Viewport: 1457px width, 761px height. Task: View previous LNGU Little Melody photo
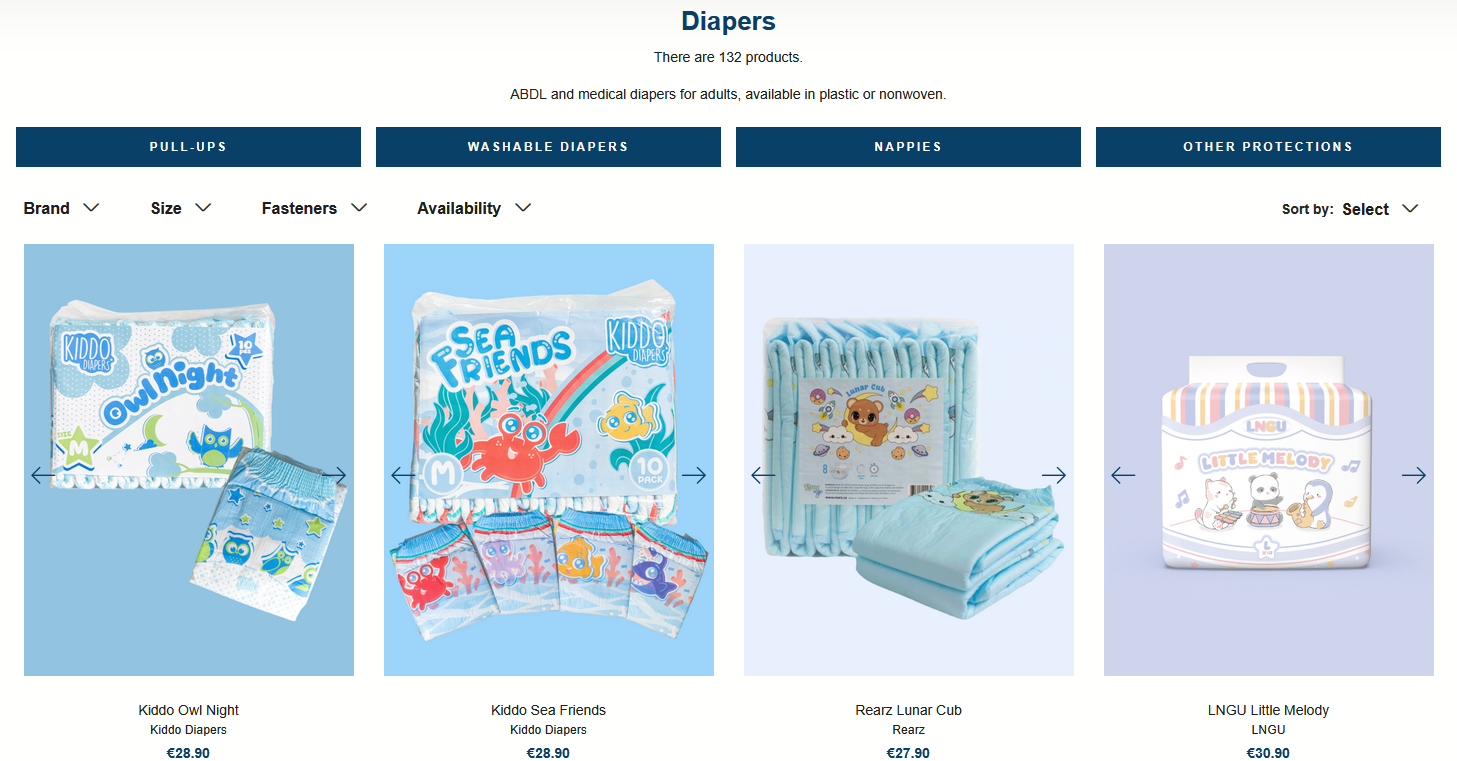pyautogui.click(x=1123, y=476)
